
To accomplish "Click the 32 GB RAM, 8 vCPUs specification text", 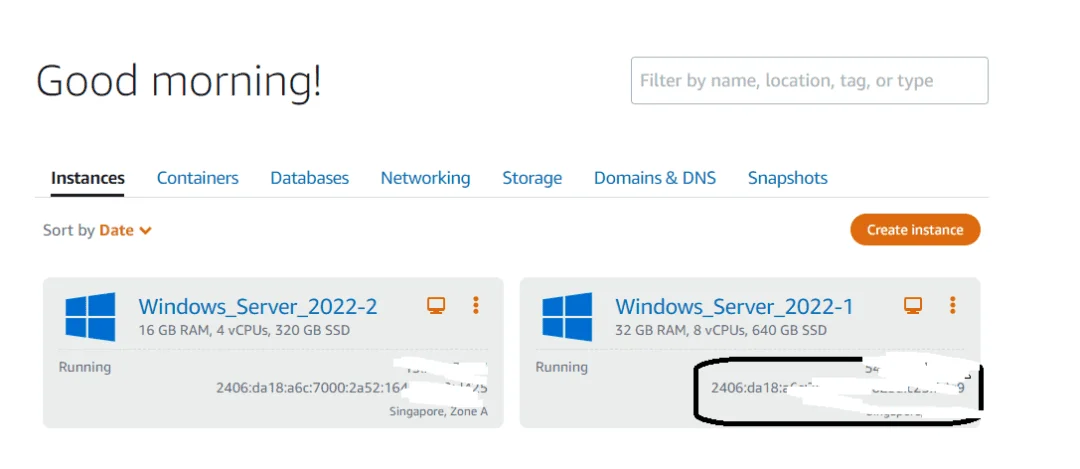I will pyautogui.click(x=721, y=331).
